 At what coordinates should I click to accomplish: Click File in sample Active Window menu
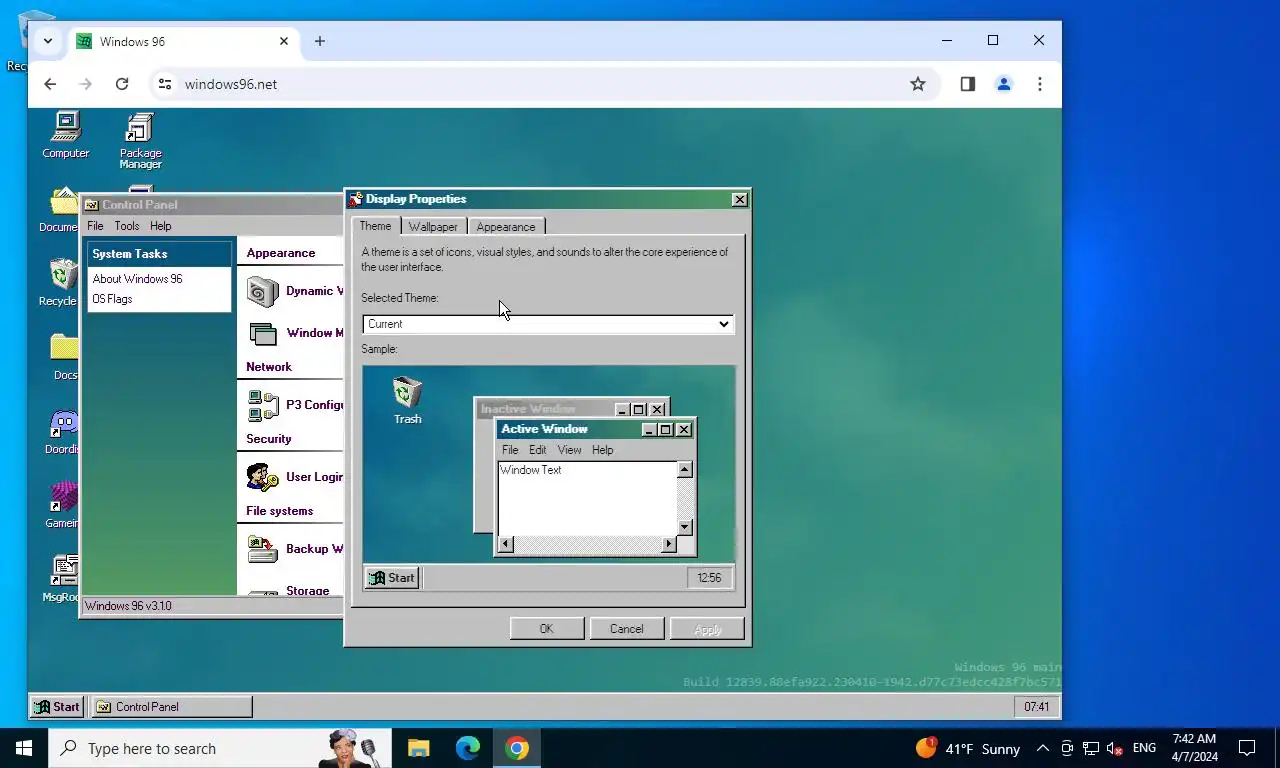click(510, 450)
